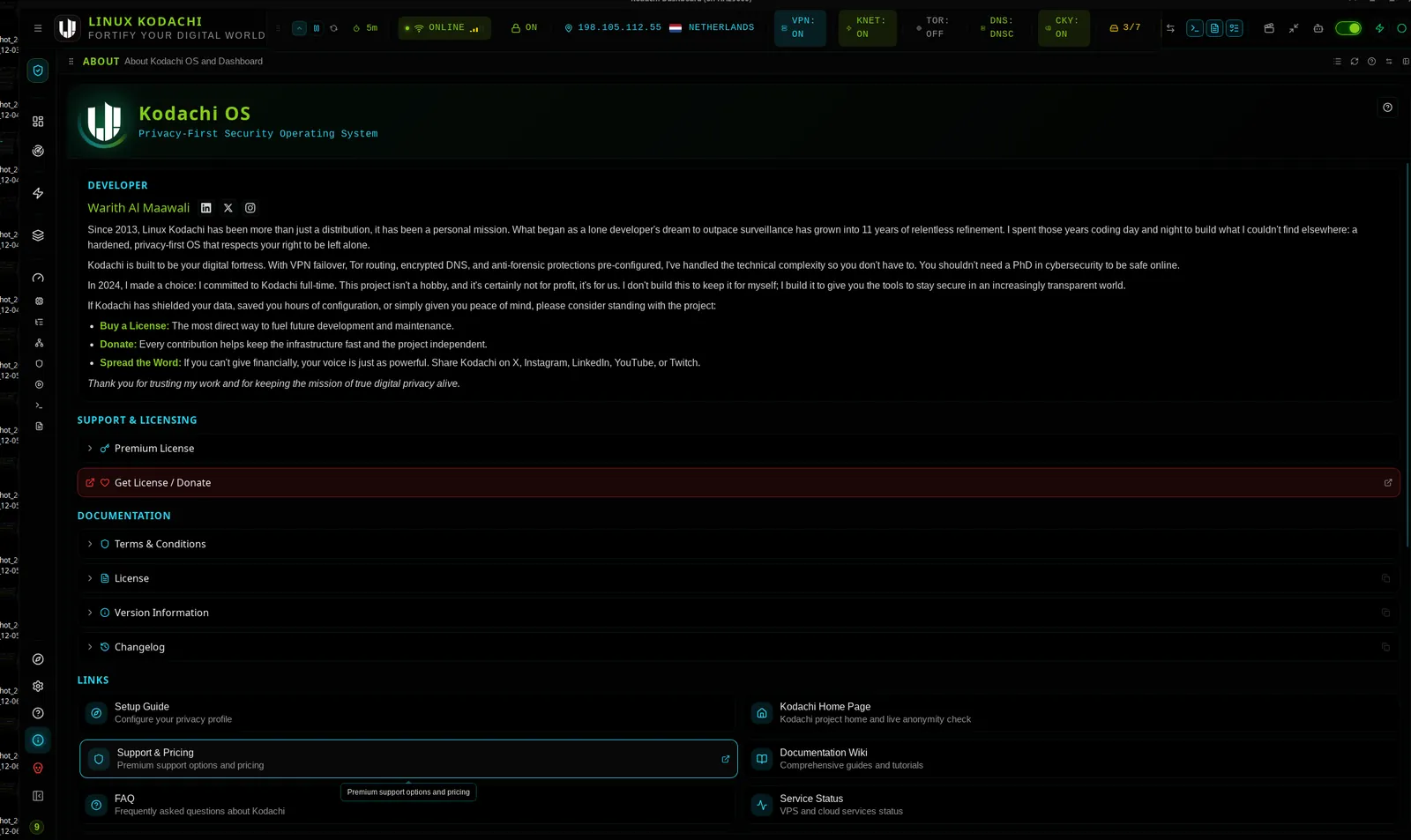This screenshot has height=840, width=1411.
Task: Expand the Premium License section
Action: pos(738,449)
